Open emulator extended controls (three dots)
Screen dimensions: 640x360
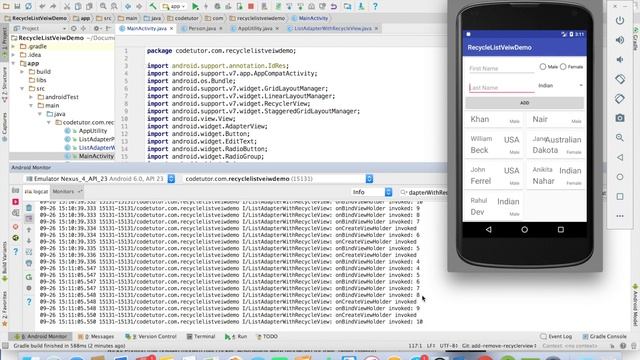620,216
